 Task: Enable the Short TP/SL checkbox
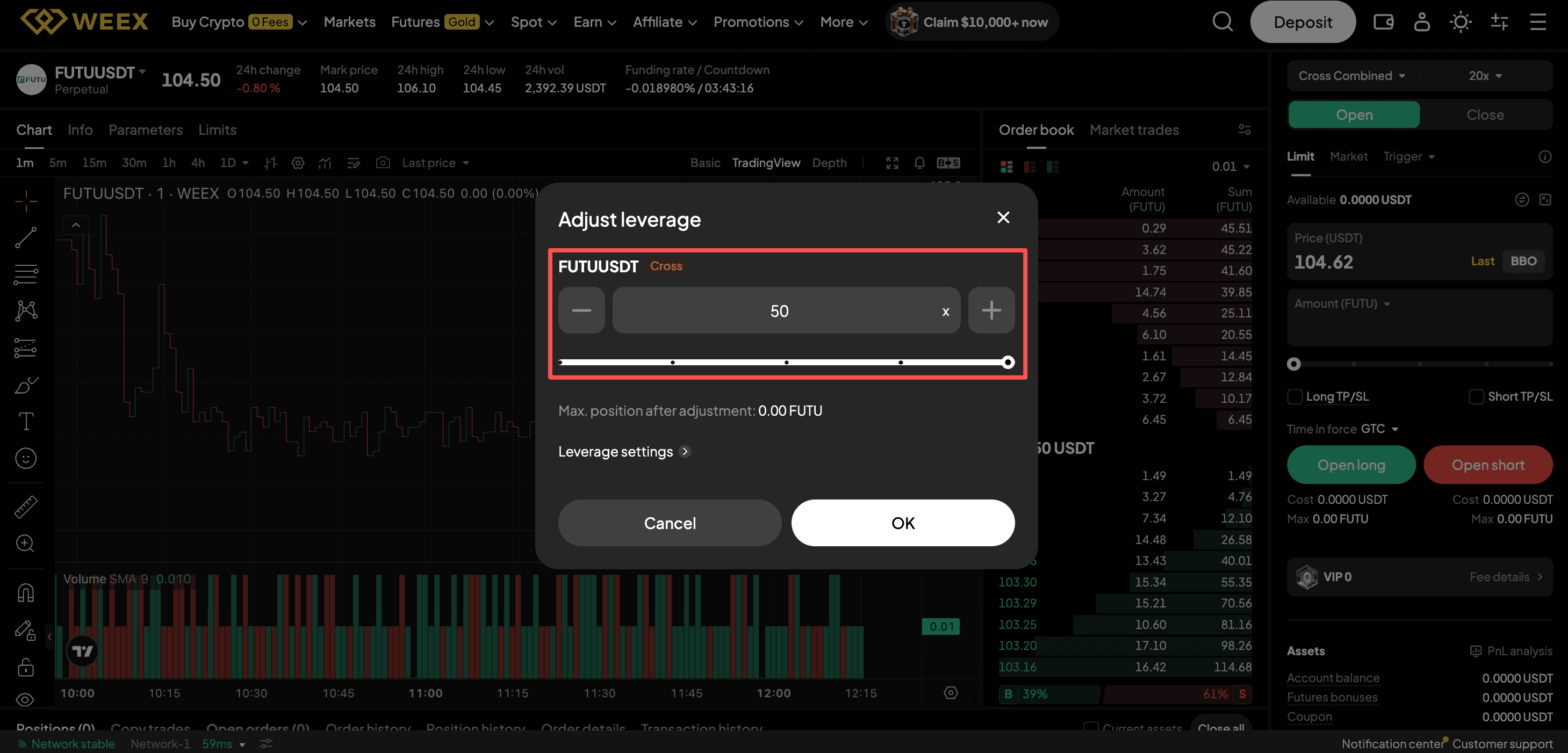[x=1476, y=396]
